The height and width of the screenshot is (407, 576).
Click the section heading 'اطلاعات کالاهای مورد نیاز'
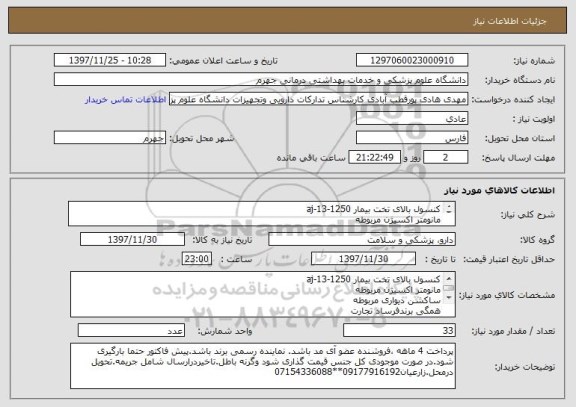[x=499, y=190]
